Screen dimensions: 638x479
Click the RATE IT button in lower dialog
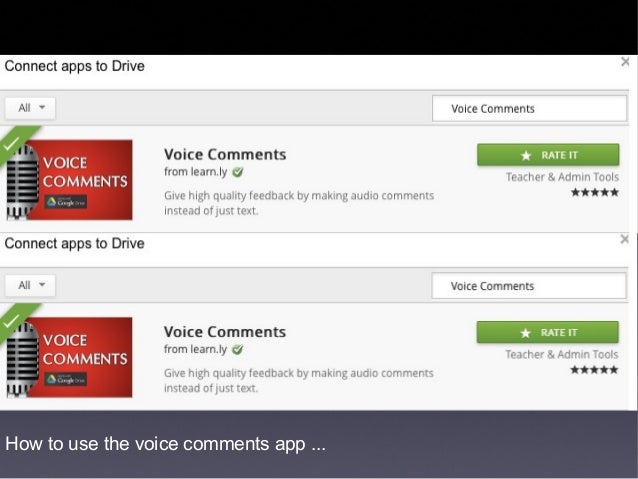(548, 332)
